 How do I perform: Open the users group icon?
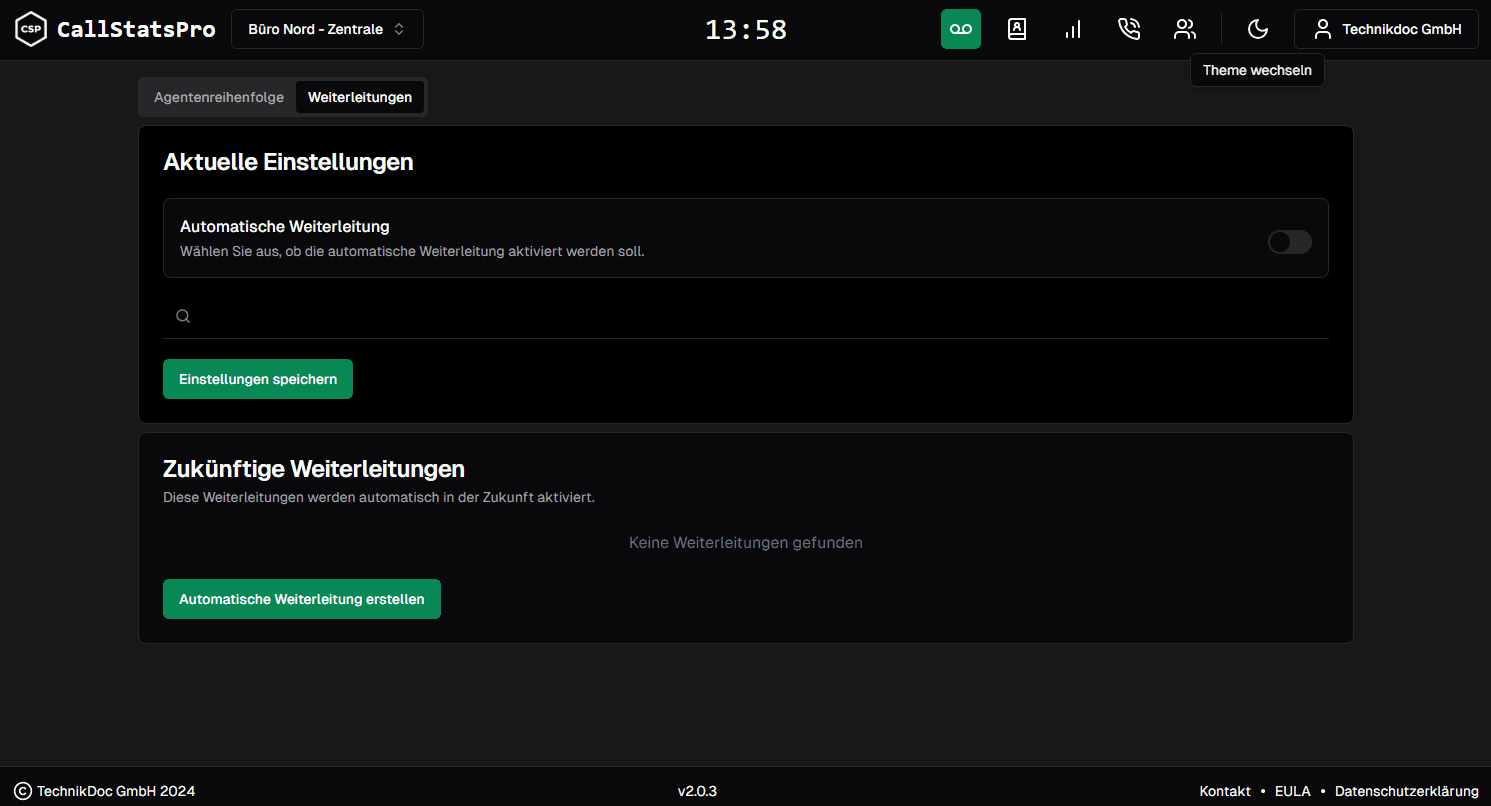pos(1184,29)
